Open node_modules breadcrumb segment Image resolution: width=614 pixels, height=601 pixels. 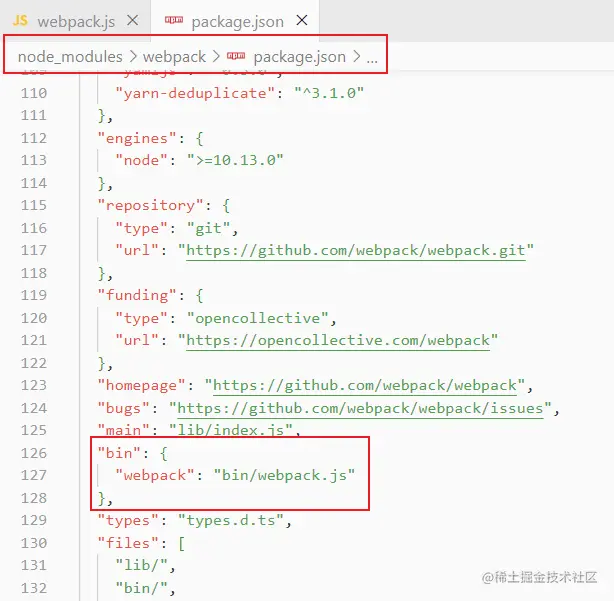[x=70, y=57]
